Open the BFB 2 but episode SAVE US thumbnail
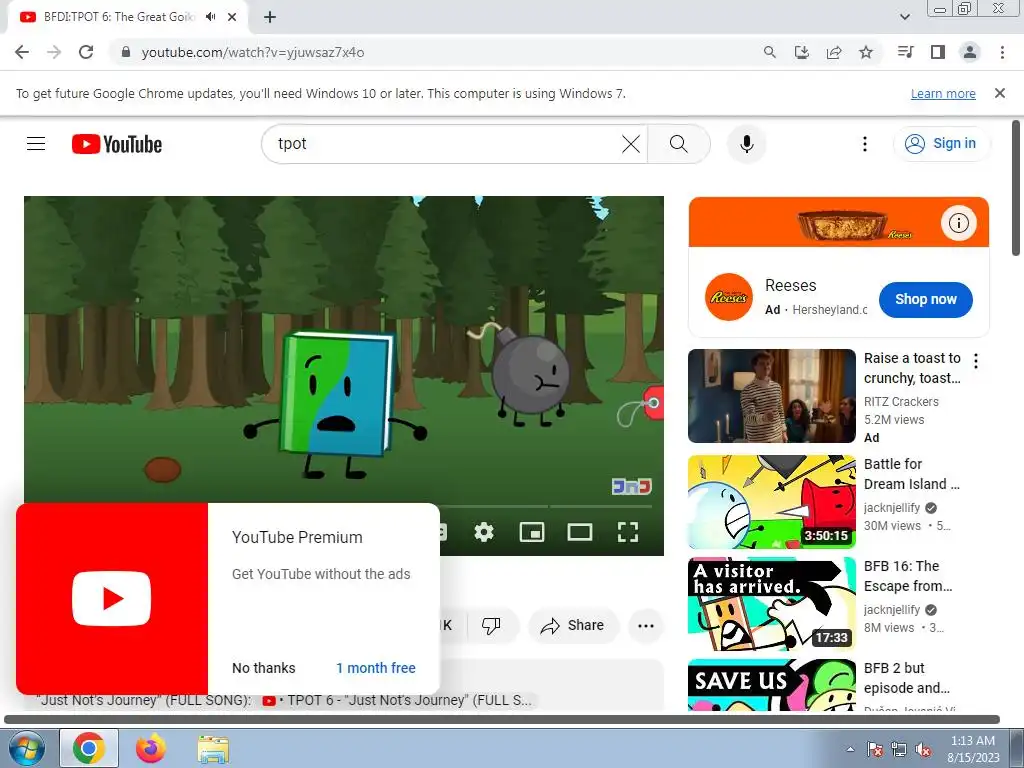 point(772,684)
